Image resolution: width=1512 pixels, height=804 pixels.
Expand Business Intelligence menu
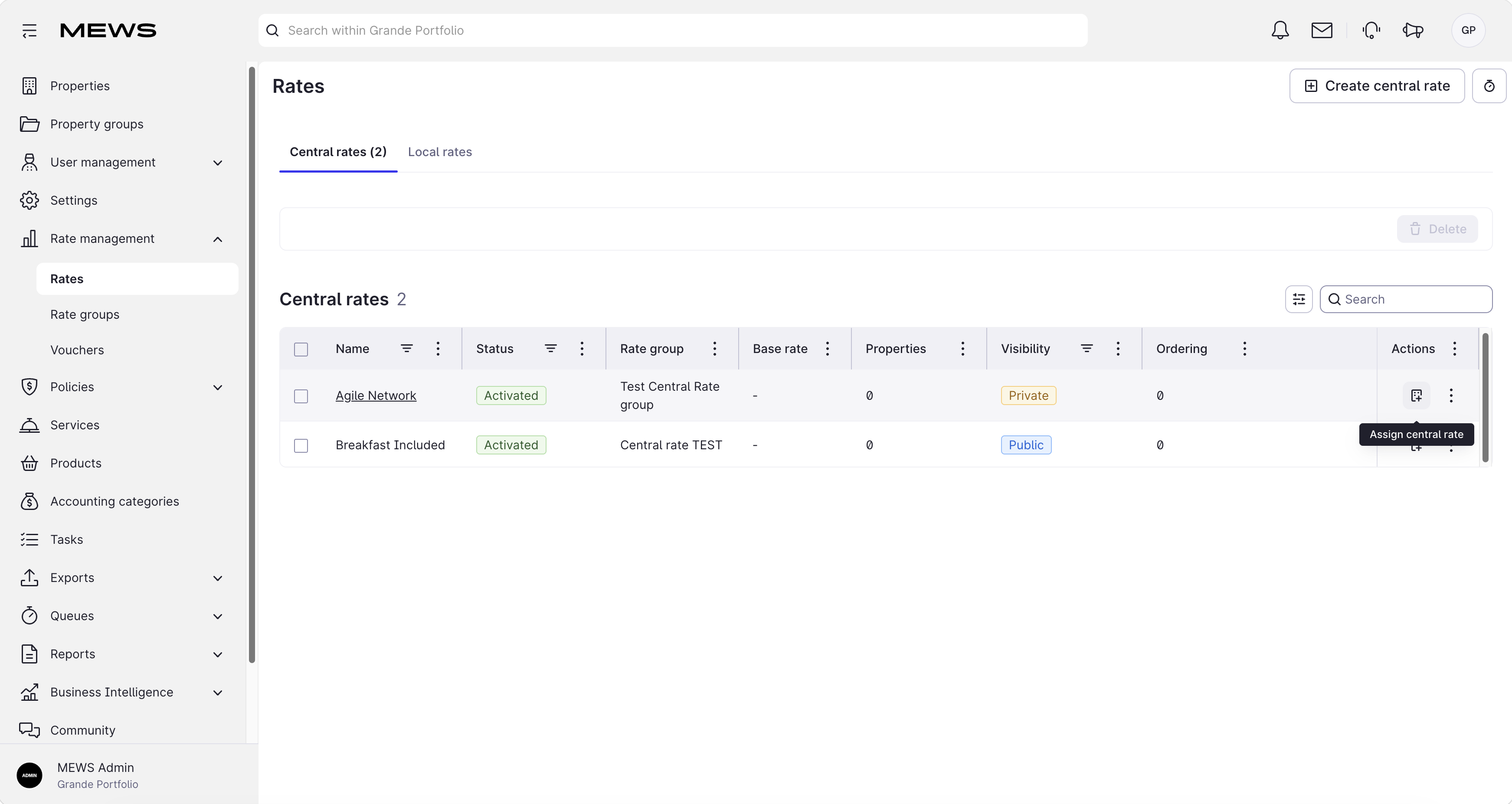point(217,693)
